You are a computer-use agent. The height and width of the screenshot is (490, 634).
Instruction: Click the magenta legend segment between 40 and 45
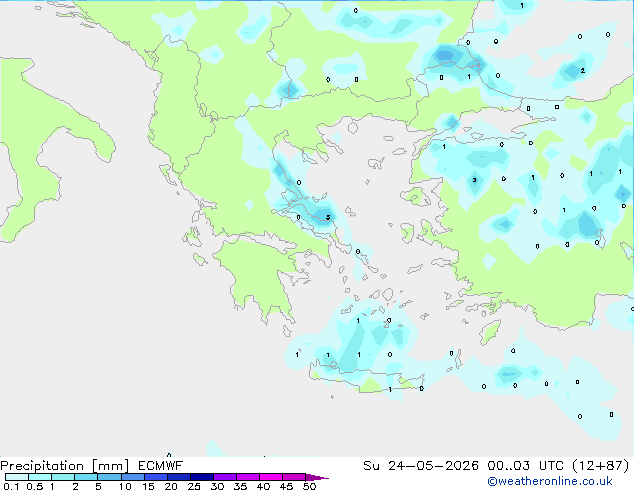[271, 477]
